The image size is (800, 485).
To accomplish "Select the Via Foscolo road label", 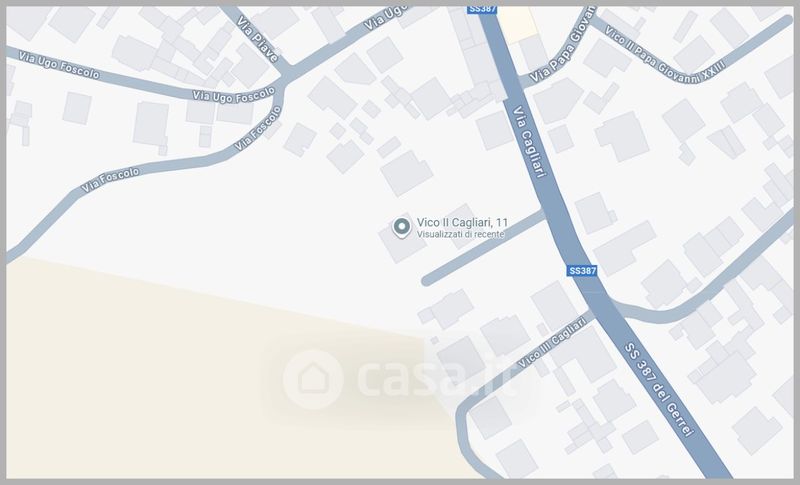I will (110, 180).
